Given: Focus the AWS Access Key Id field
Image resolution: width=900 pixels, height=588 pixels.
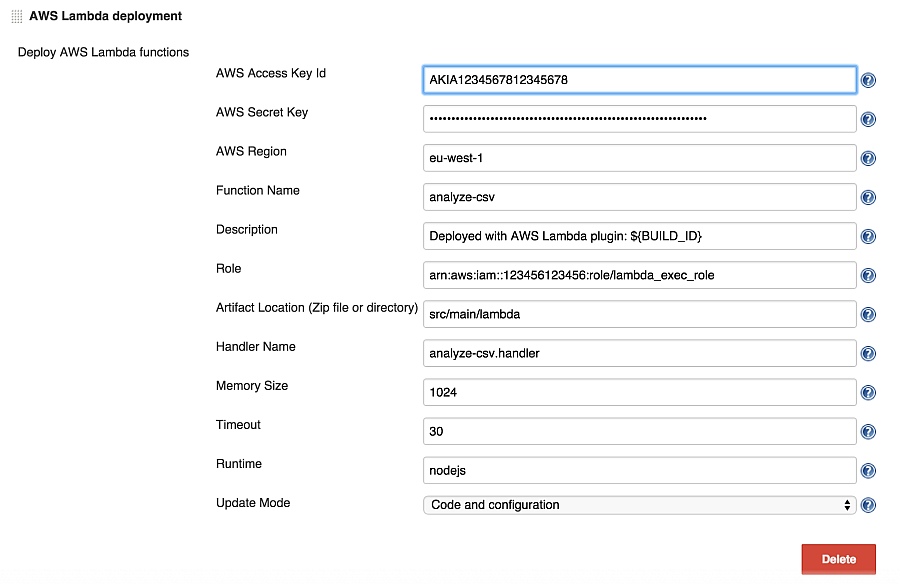Looking at the screenshot, I should click(639, 80).
